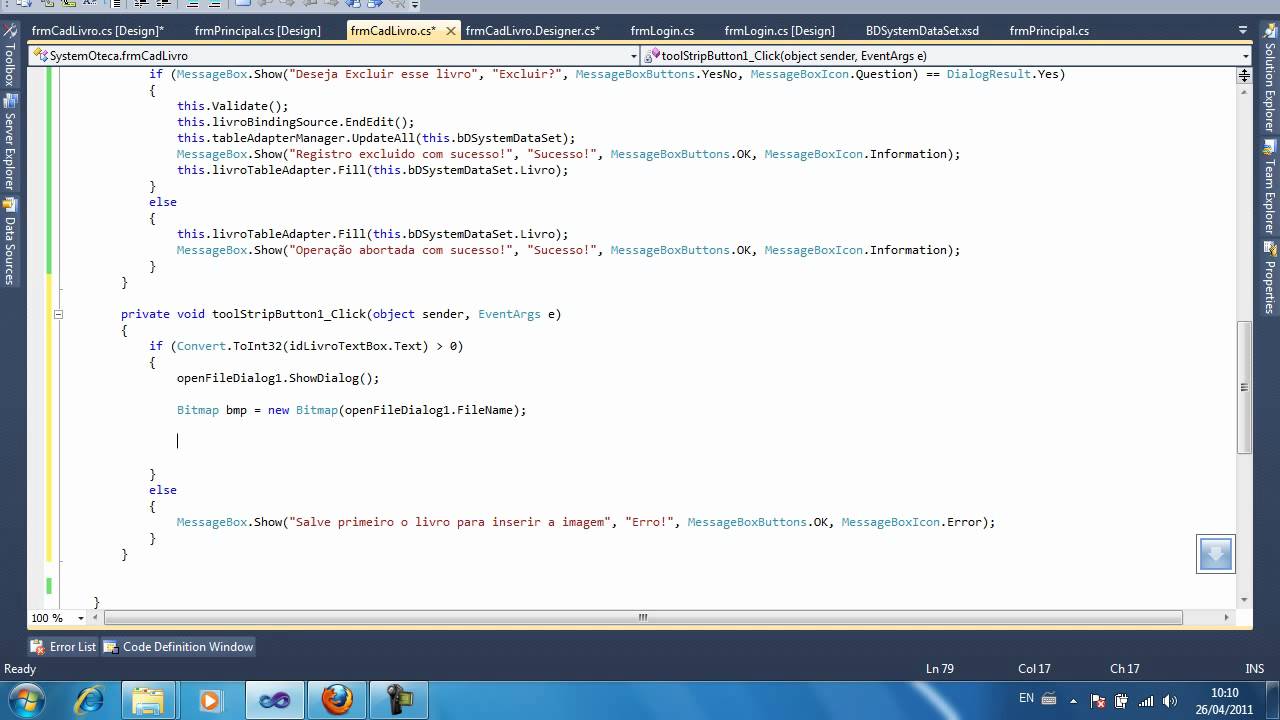Switch to the frmPrincipal.cs tab
The height and width of the screenshot is (720, 1280).
(x=1049, y=31)
